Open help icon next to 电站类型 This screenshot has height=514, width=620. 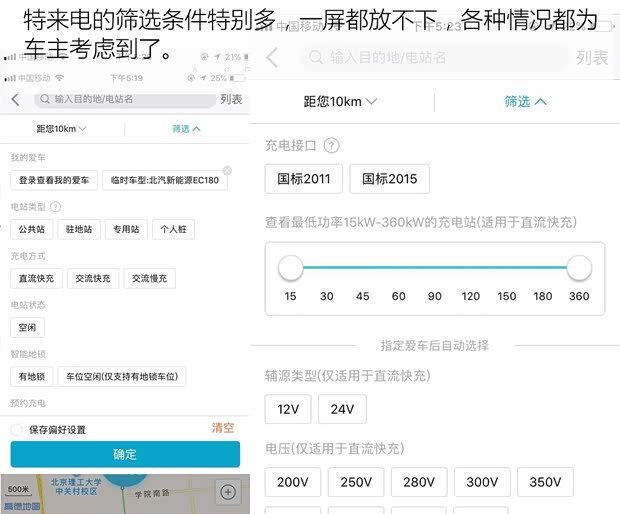[x=53, y=207]
